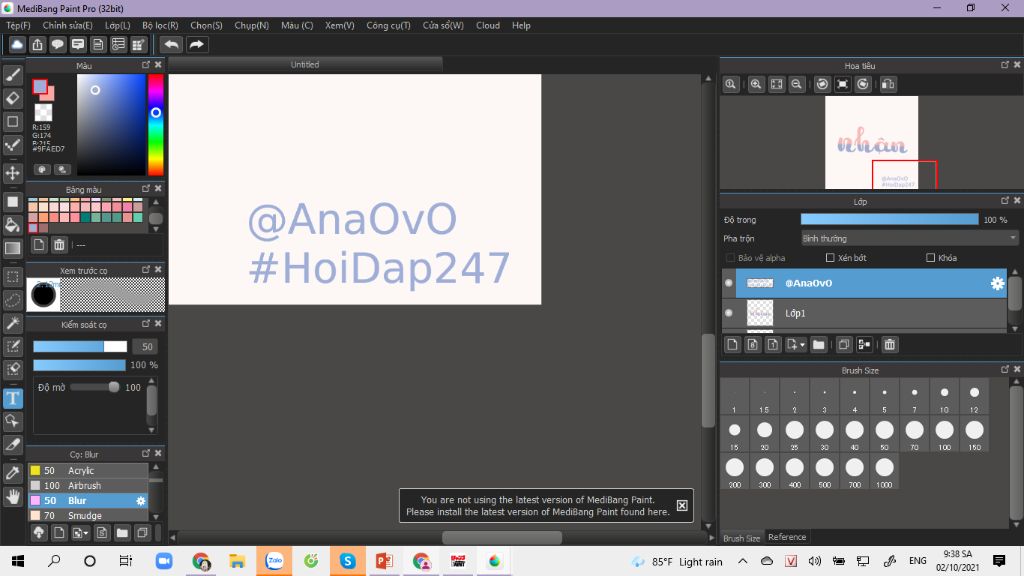The image size is (1024, 576).
Task: Click the rainbow hue bar
Action: 155,125
